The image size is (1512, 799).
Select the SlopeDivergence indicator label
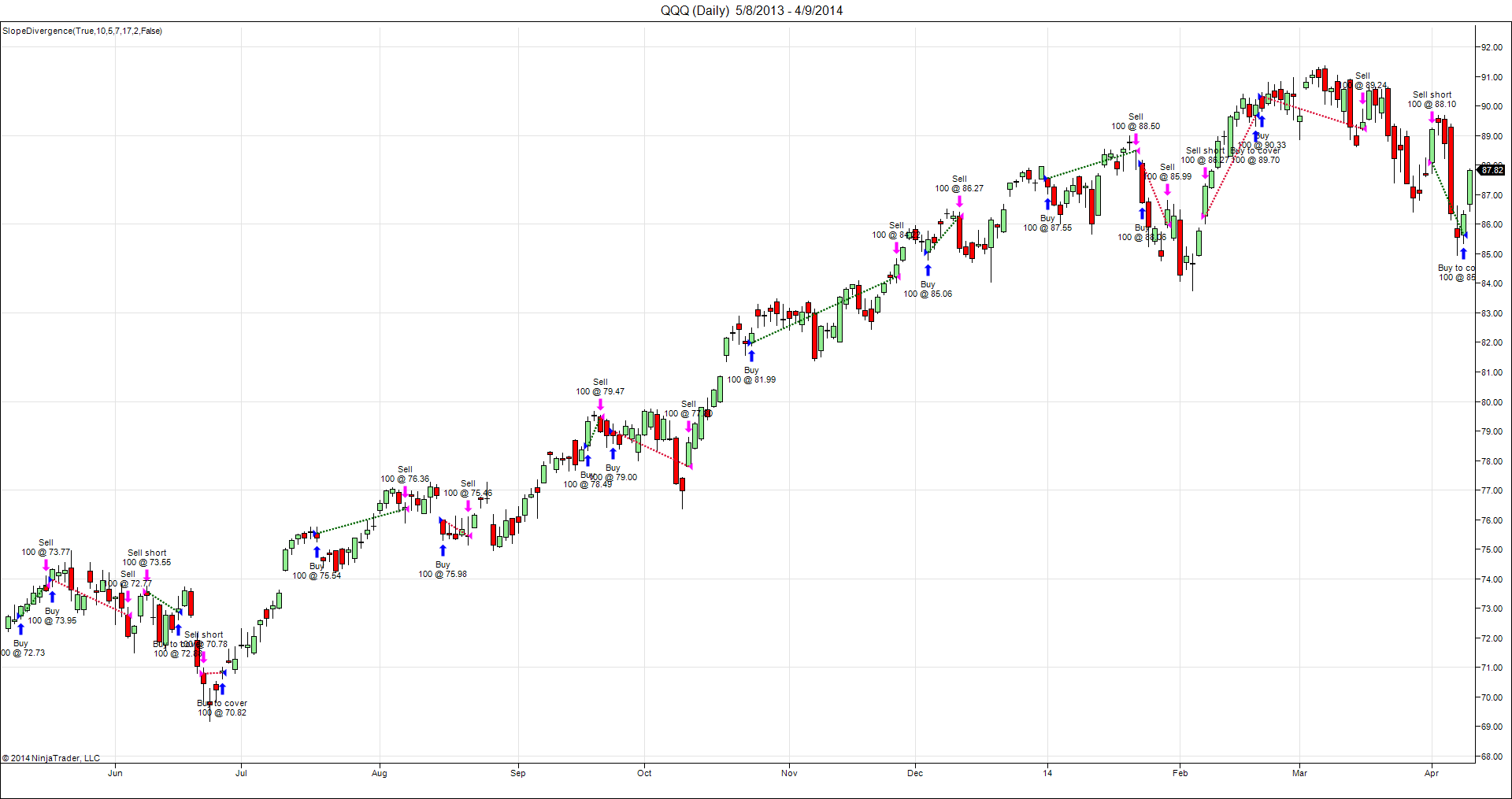82,31
